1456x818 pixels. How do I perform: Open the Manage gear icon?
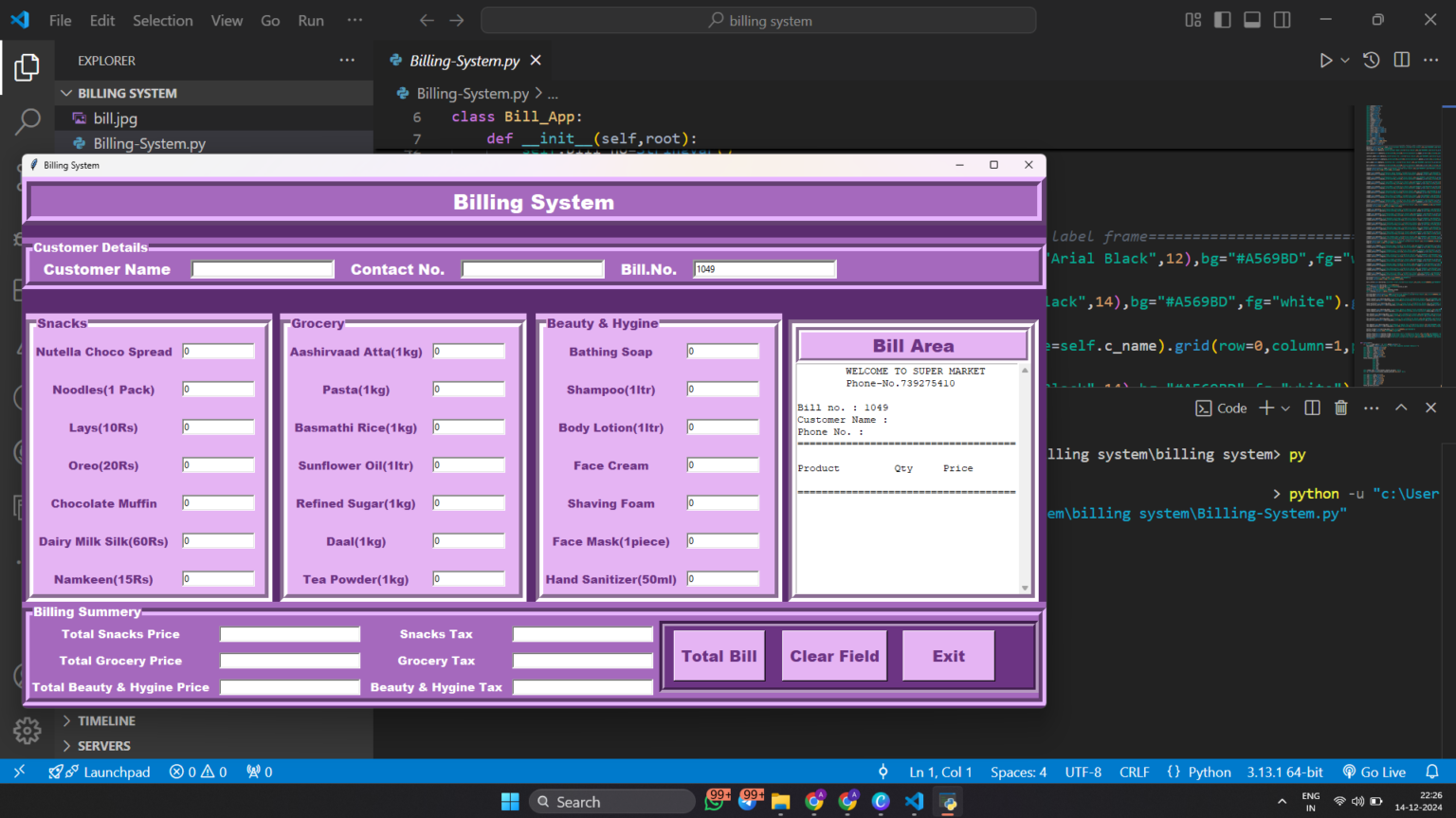27,731
